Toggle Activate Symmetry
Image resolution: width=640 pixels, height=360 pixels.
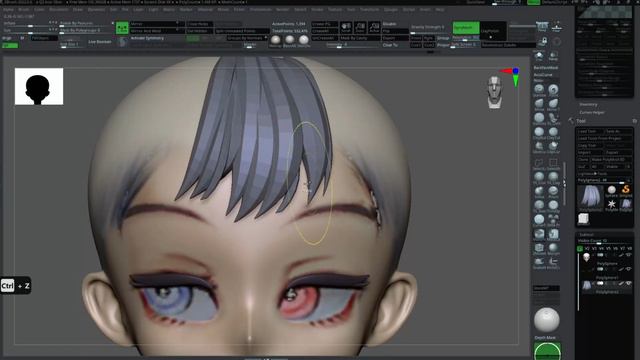click(147, 38)
